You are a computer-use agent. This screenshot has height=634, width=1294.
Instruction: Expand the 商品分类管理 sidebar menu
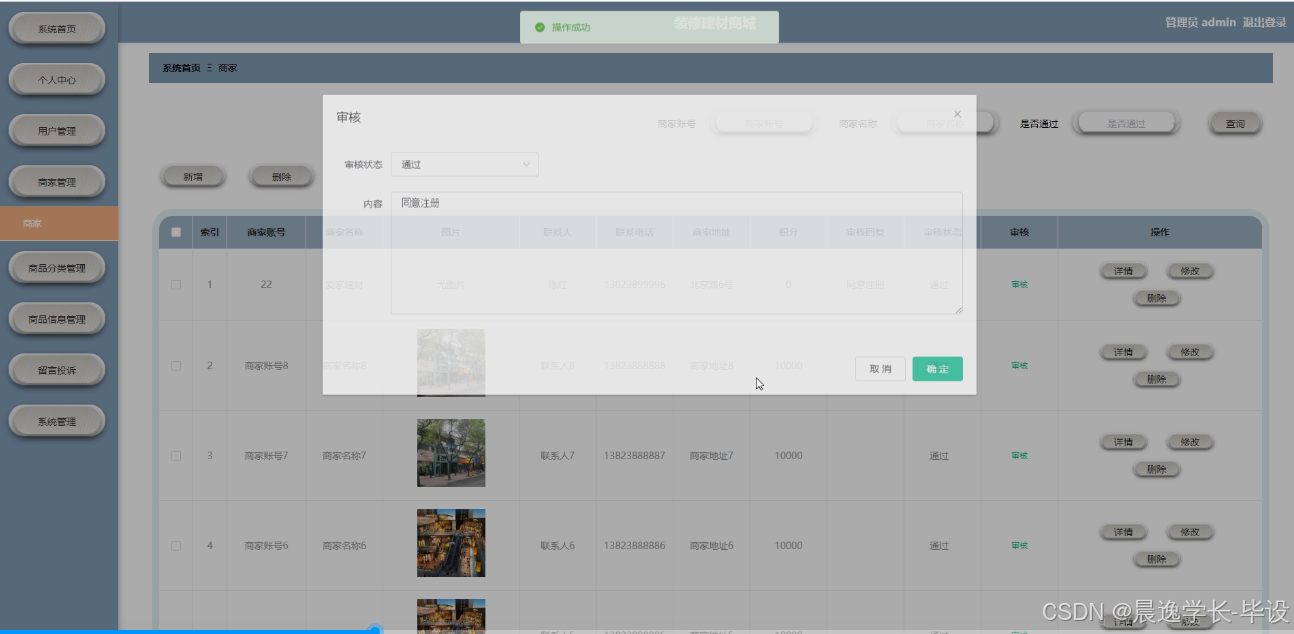coord(57,268)
